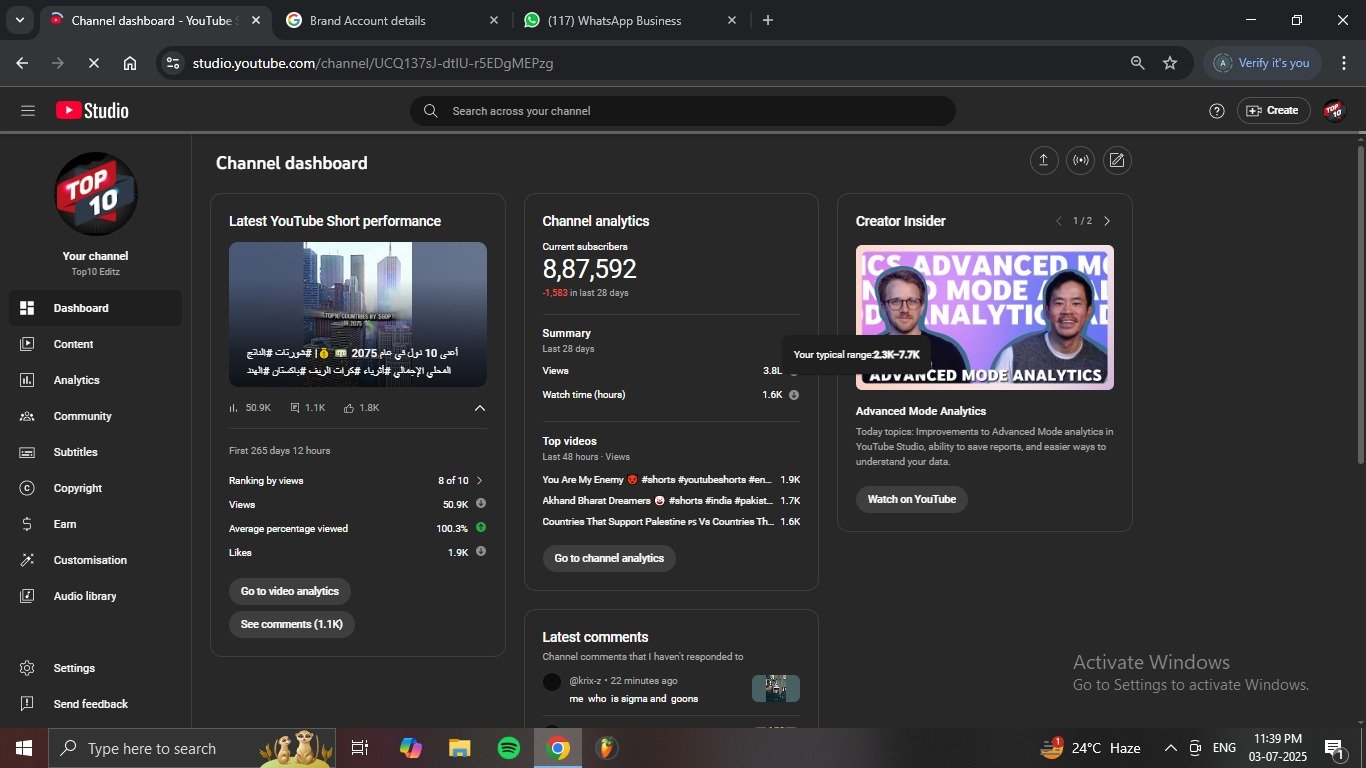
Task: Click the Verify it's you button
Action: [1262, 63]
